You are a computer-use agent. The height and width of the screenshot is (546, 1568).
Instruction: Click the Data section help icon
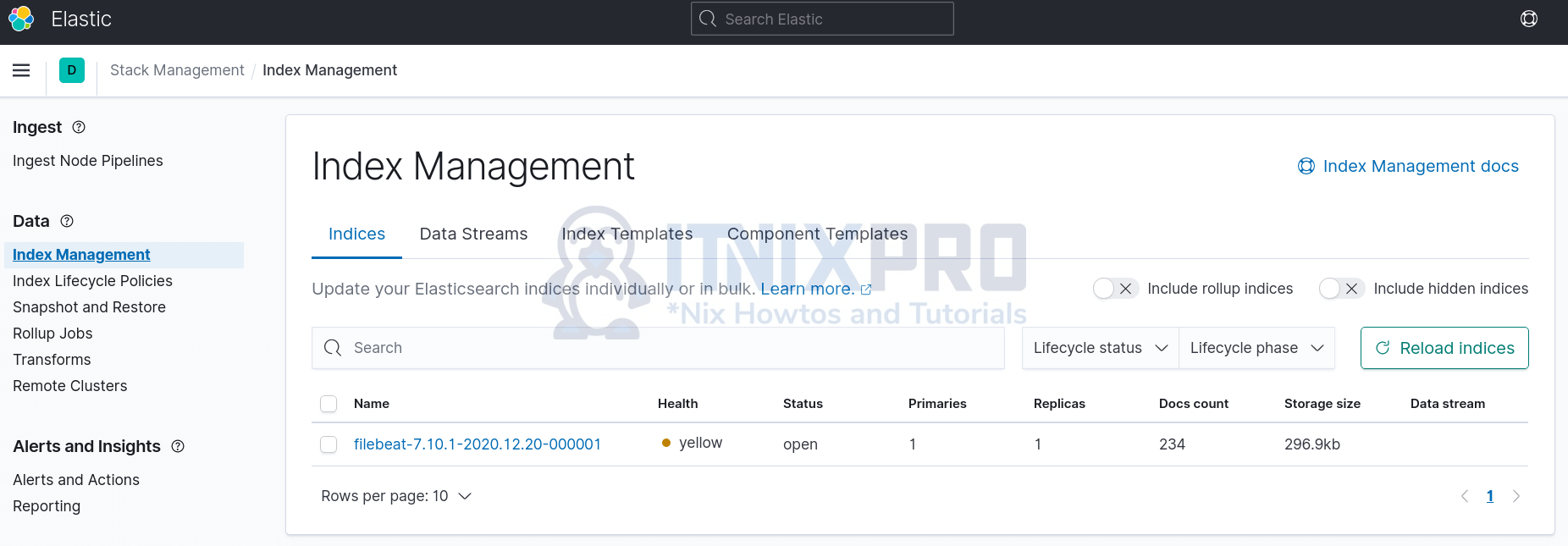pos(67,221)
